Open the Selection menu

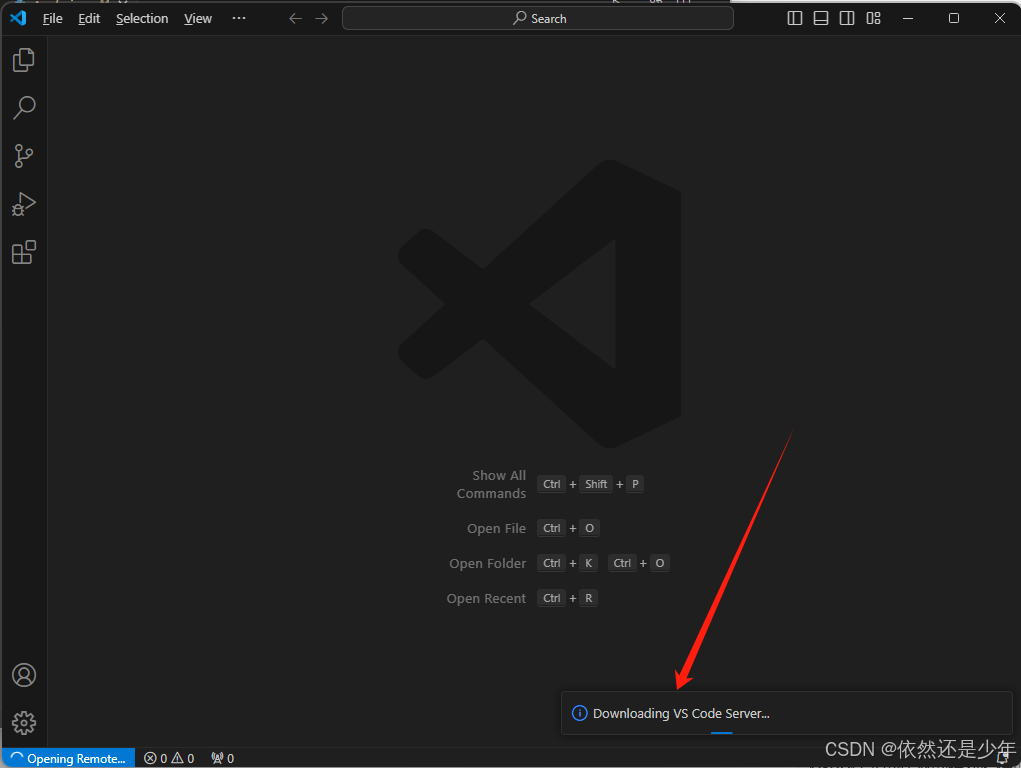(142, 18)
